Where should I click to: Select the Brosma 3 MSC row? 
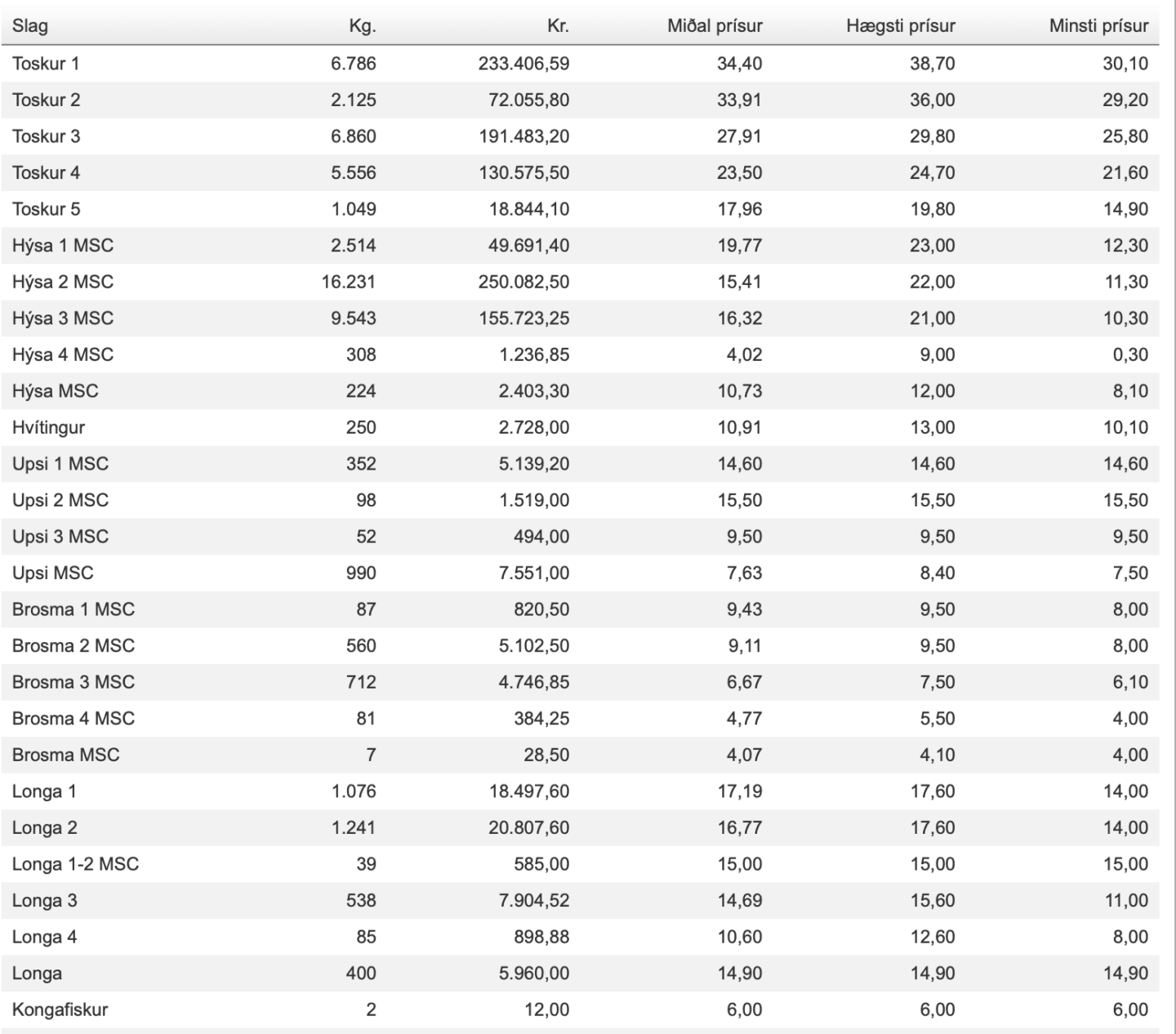click(x=580, y=682)
